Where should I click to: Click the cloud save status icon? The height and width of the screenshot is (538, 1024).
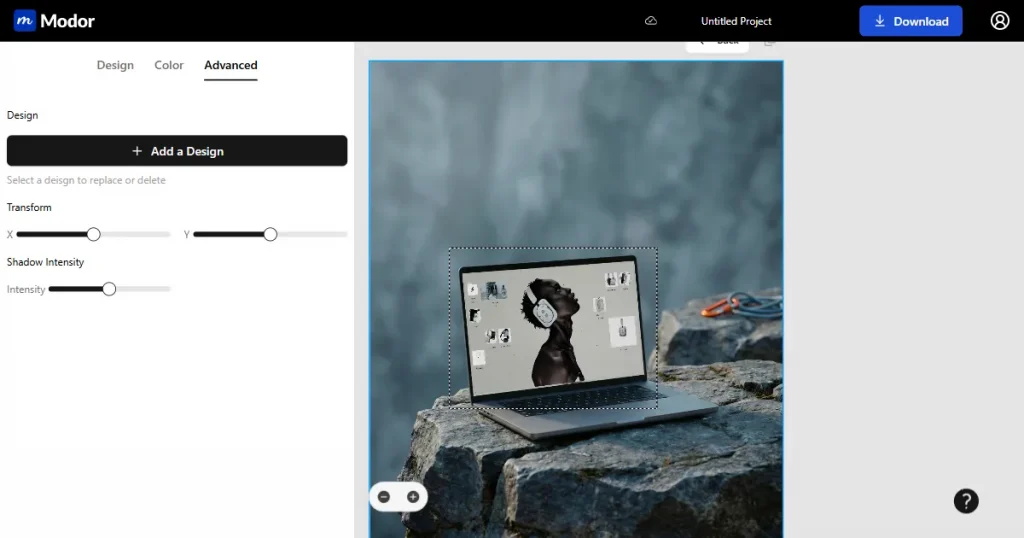650,21
